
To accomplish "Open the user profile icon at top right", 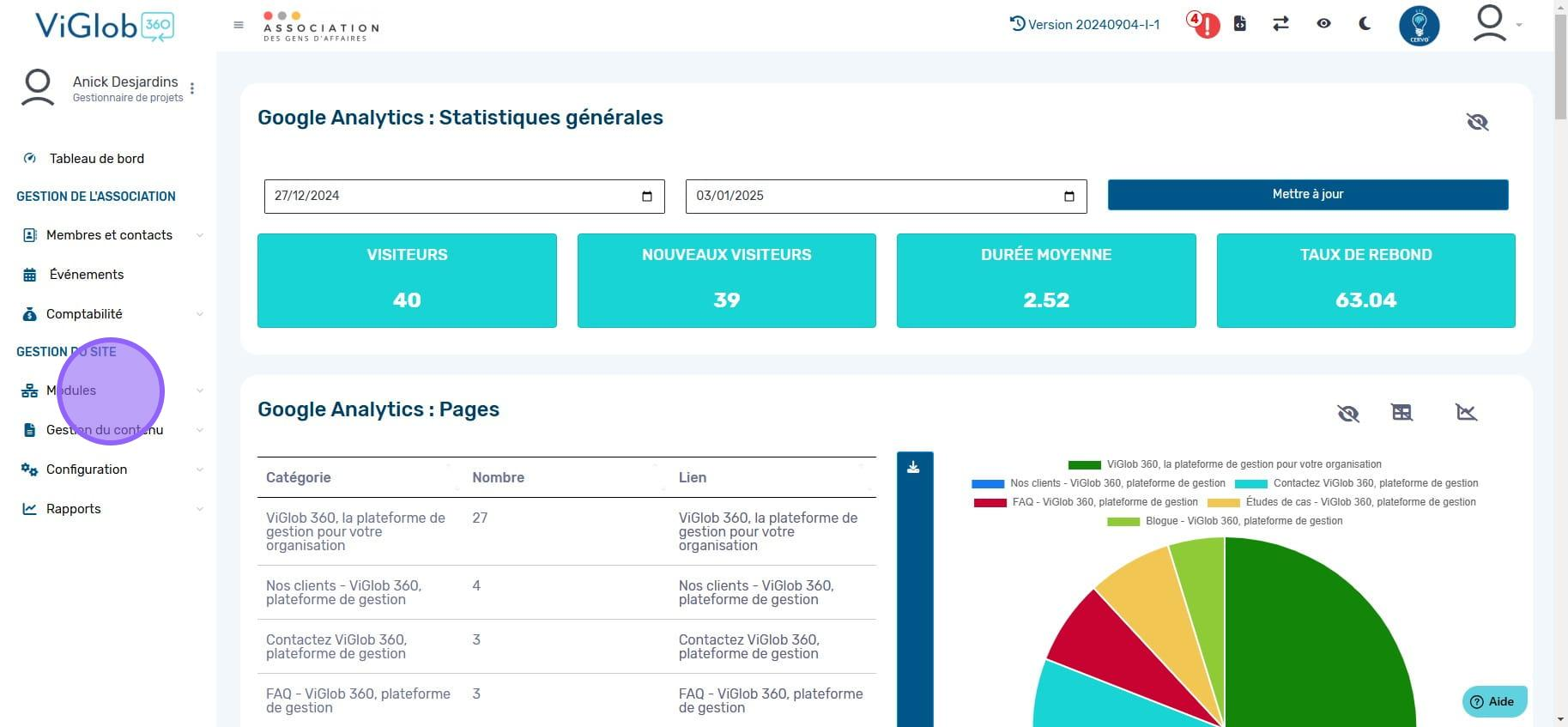I will pyautogui.click(x=1490, y=24).
